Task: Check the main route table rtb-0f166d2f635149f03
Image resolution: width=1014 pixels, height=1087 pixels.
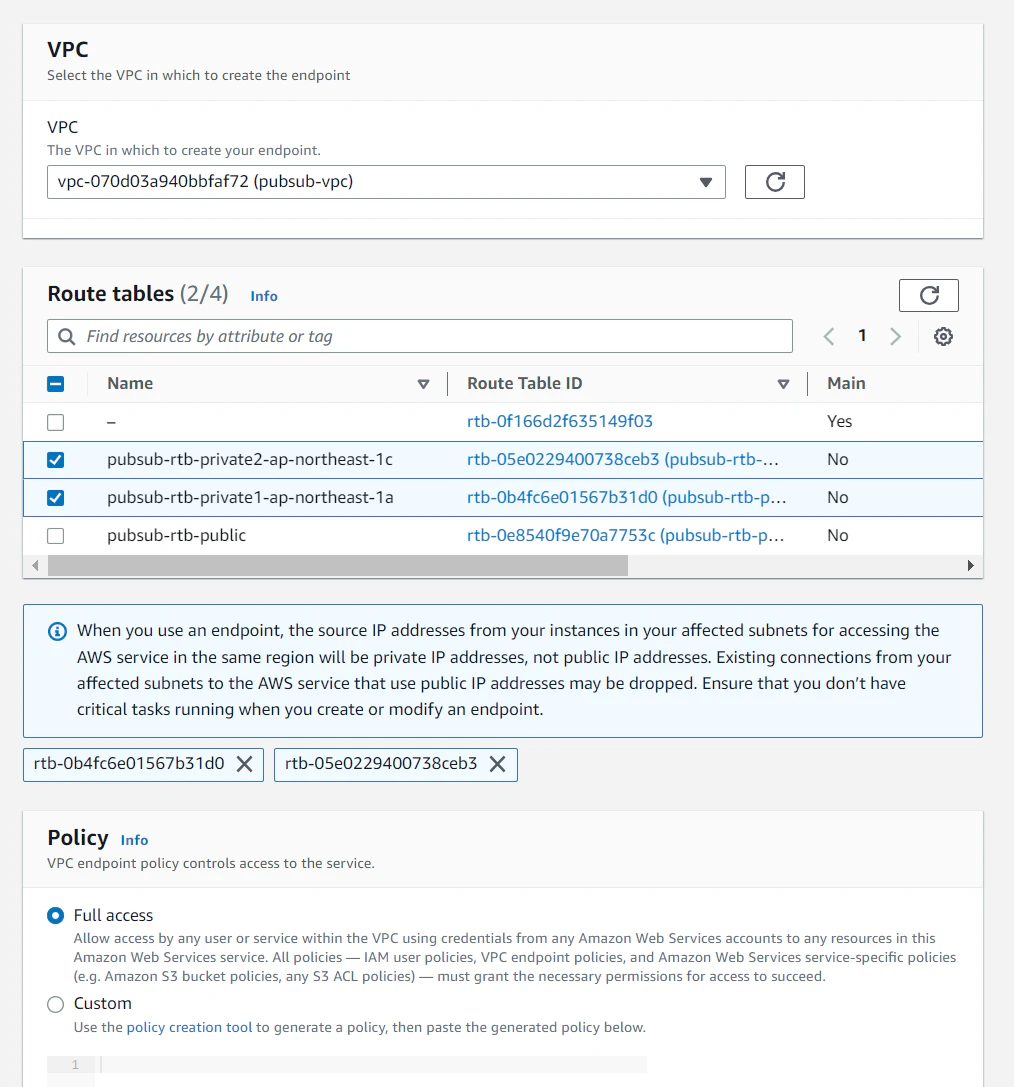Action: point(55,422)
